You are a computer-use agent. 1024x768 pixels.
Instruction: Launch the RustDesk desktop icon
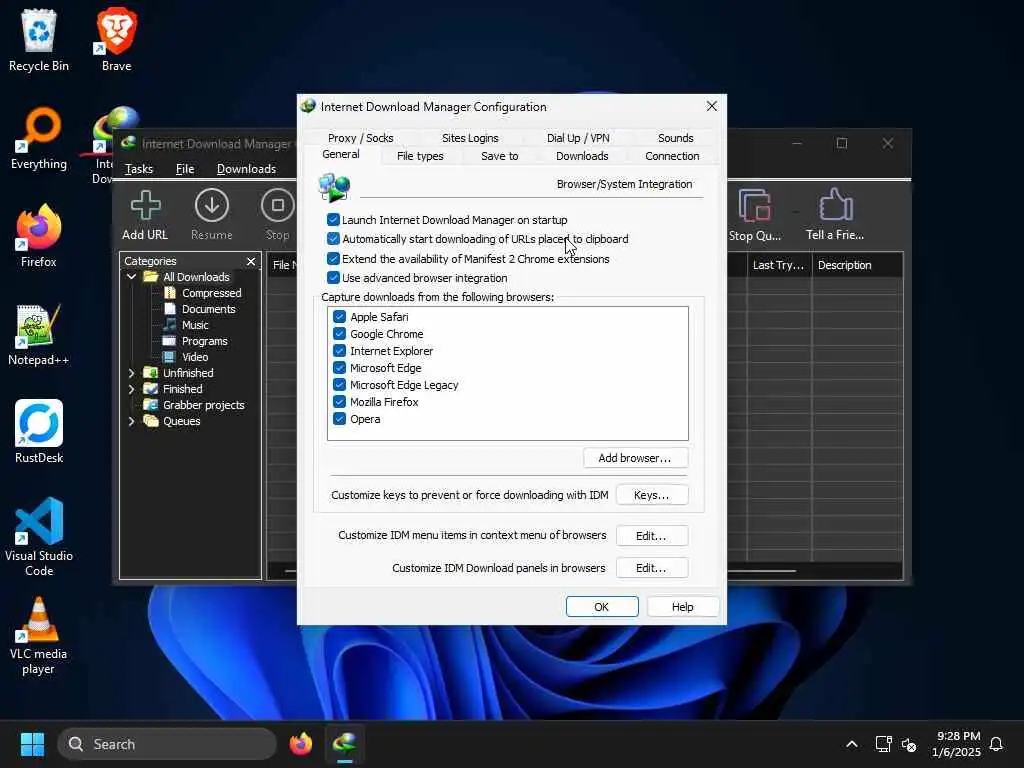39,432
